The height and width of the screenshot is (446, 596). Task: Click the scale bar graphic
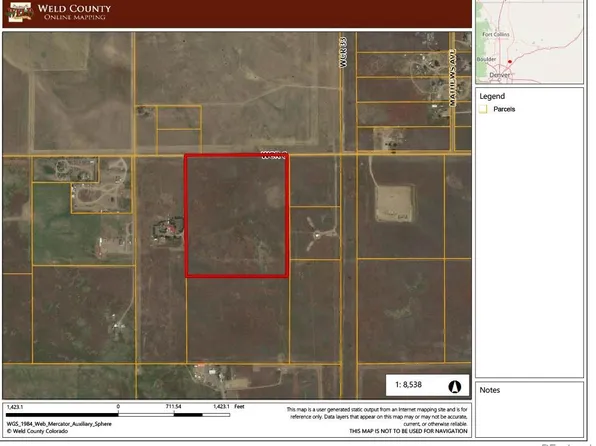(118, 415)
